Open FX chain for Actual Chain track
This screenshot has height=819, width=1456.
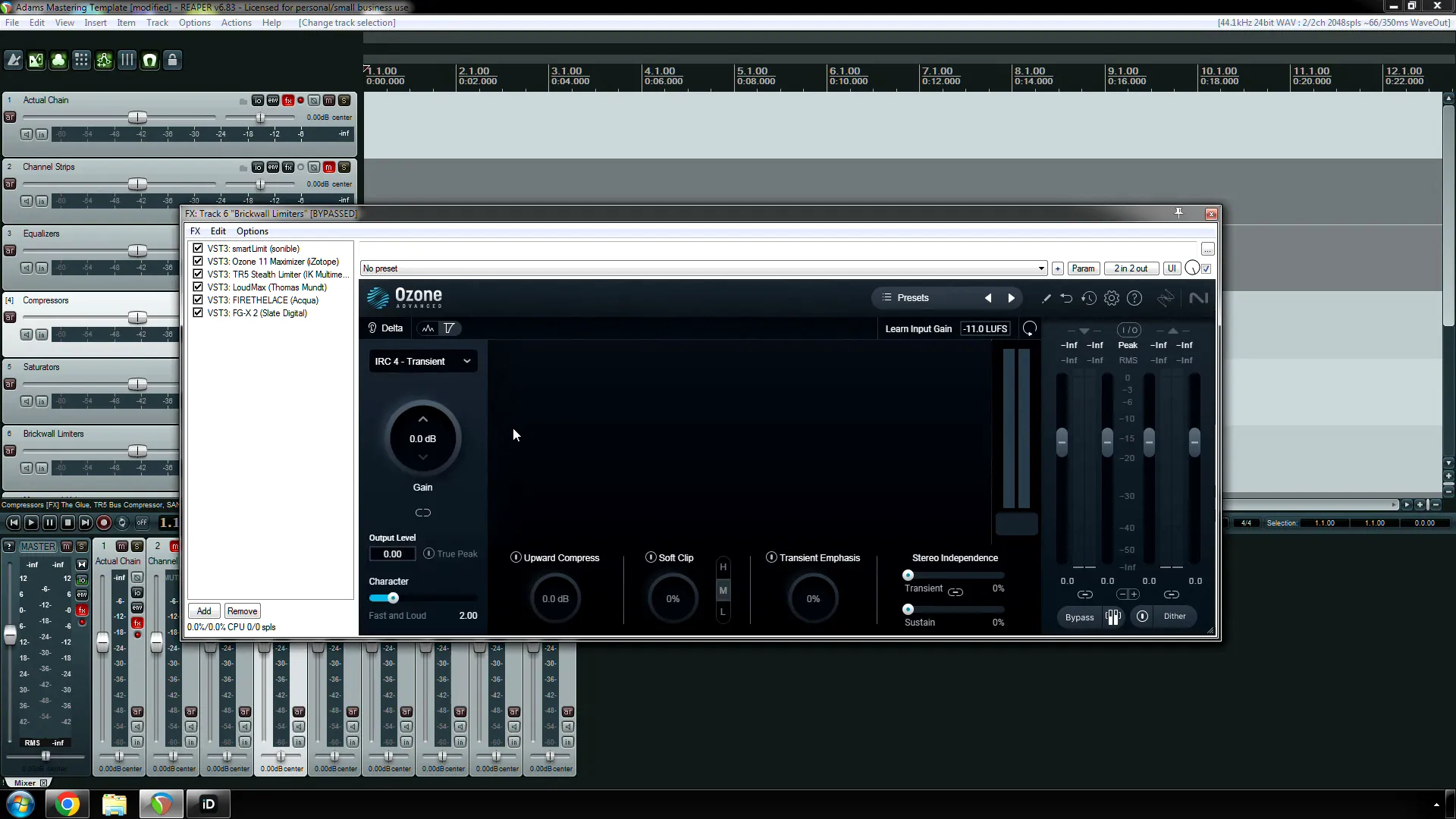point(288,100)
